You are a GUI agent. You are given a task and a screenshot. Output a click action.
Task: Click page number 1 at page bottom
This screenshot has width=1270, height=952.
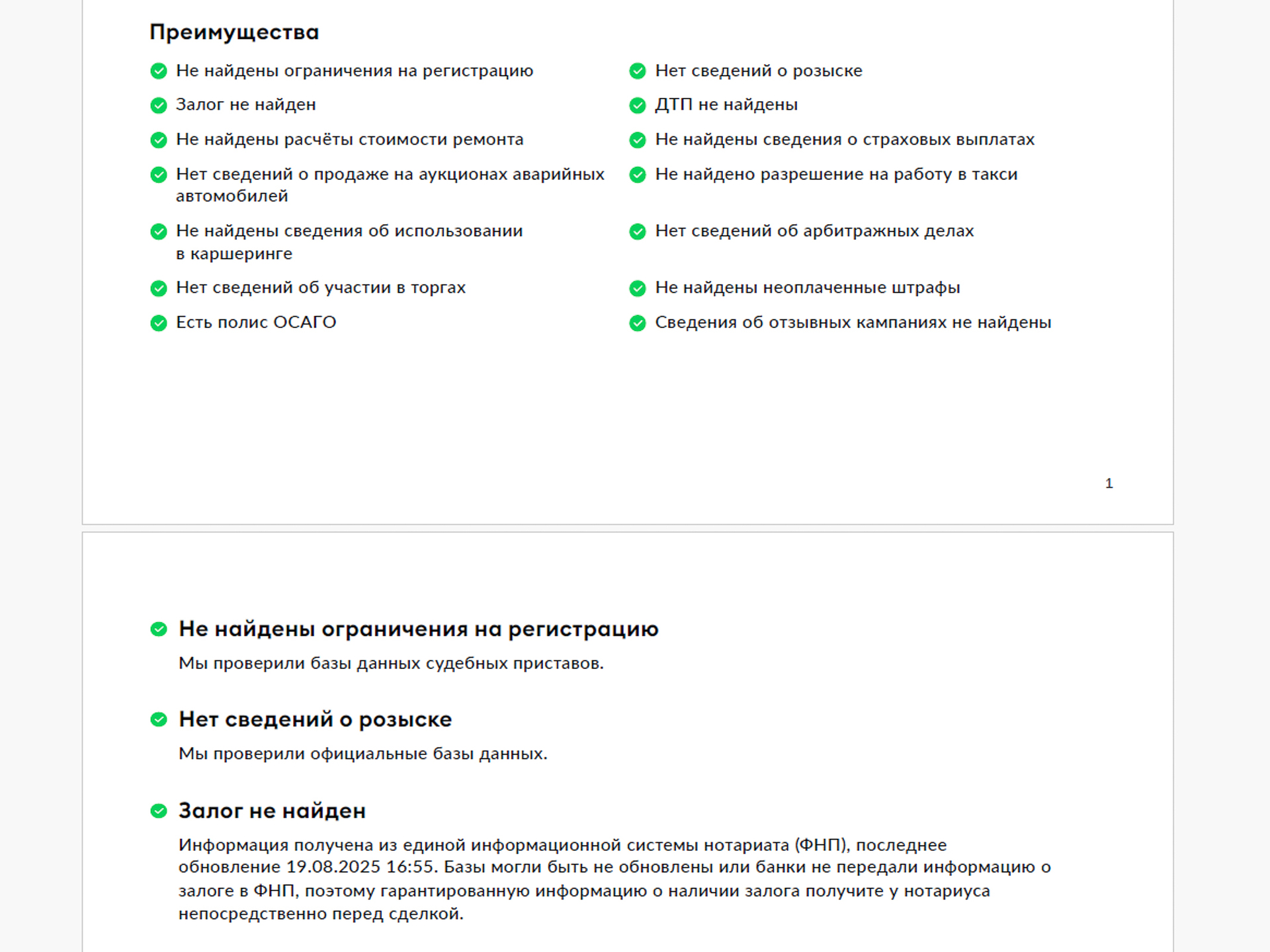[x=1109, y=483]
